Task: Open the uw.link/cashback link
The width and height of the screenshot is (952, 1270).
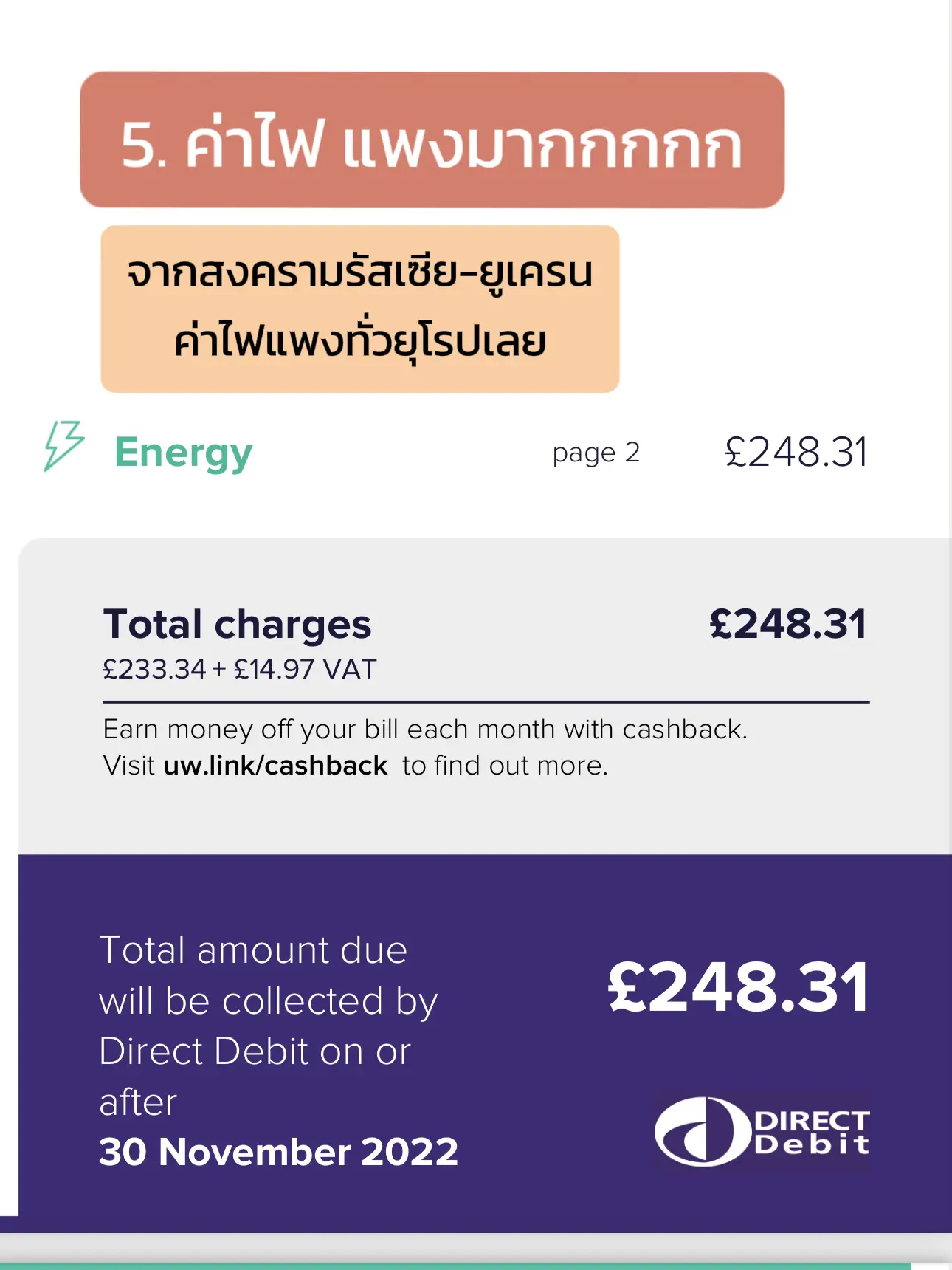Action: 275,766
